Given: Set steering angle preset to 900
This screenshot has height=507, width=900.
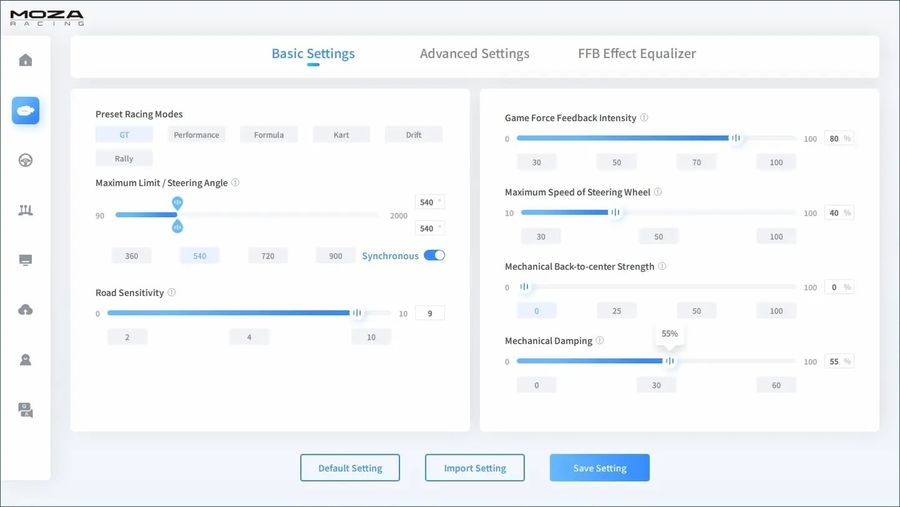Looking at the screenshot, I should pyautogui.click(x=336, y=256).
